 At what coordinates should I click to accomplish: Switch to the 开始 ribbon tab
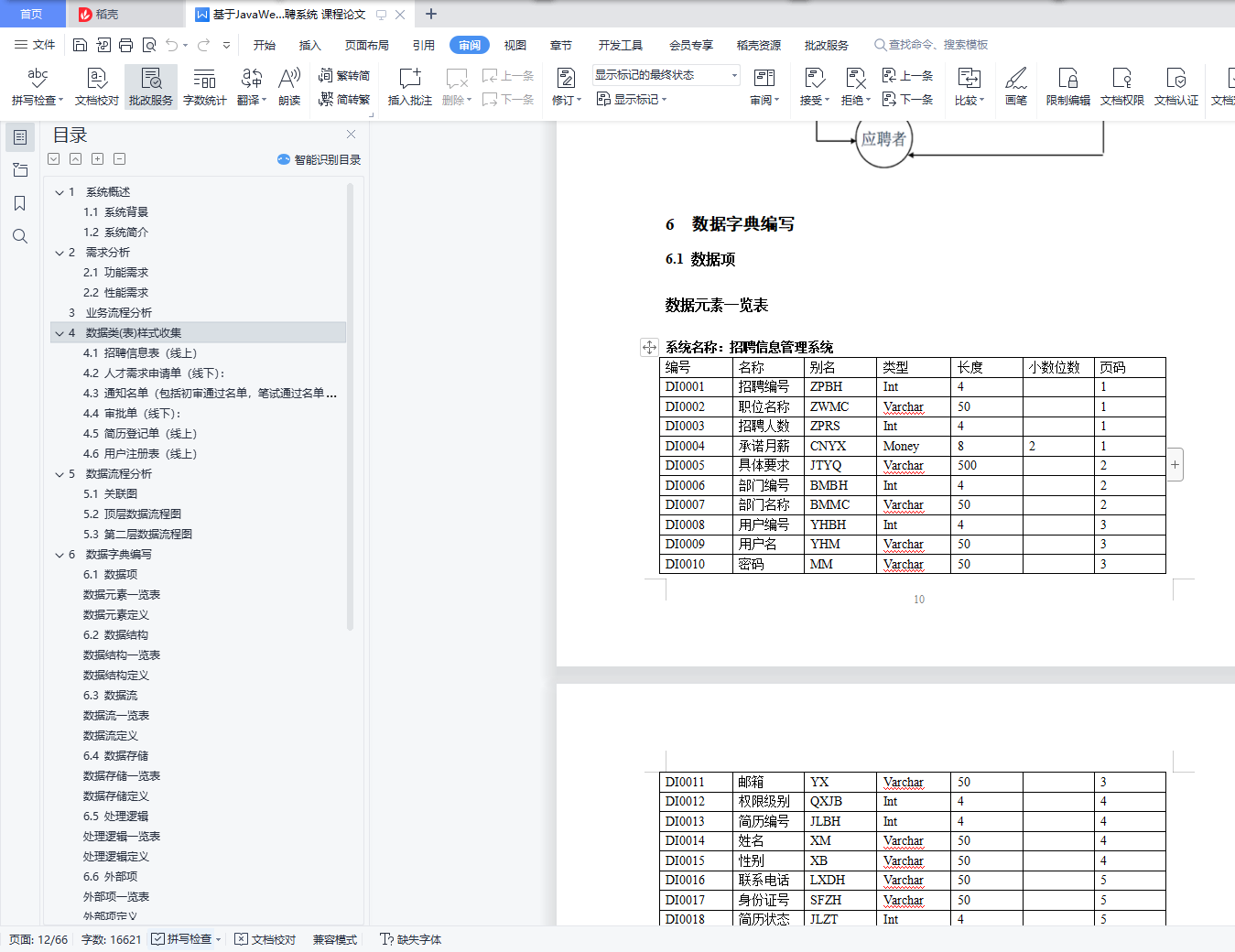265,45
